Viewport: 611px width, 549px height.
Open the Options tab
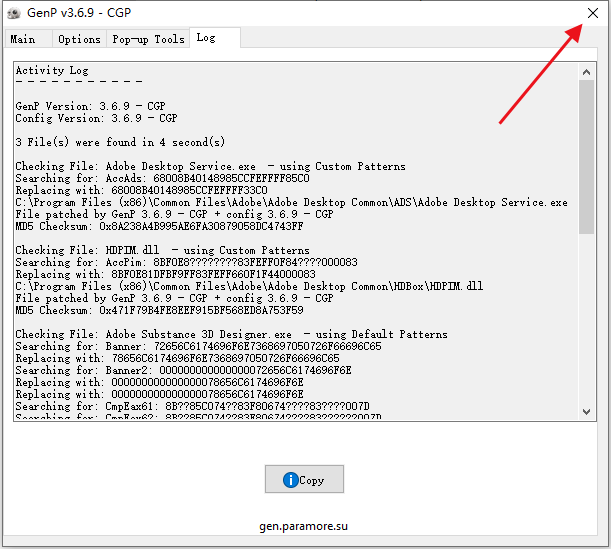(x=79, y=39)
